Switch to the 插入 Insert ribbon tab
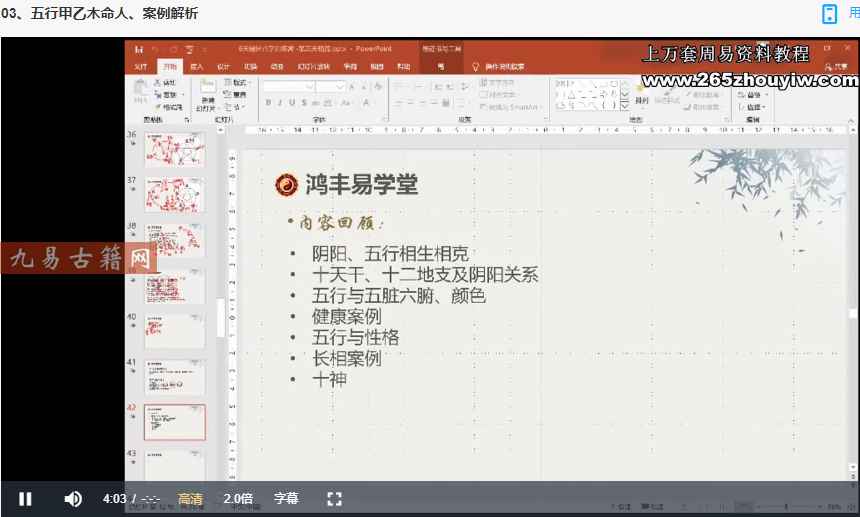This screenshot has height=517, width=860. coord(197,67)
